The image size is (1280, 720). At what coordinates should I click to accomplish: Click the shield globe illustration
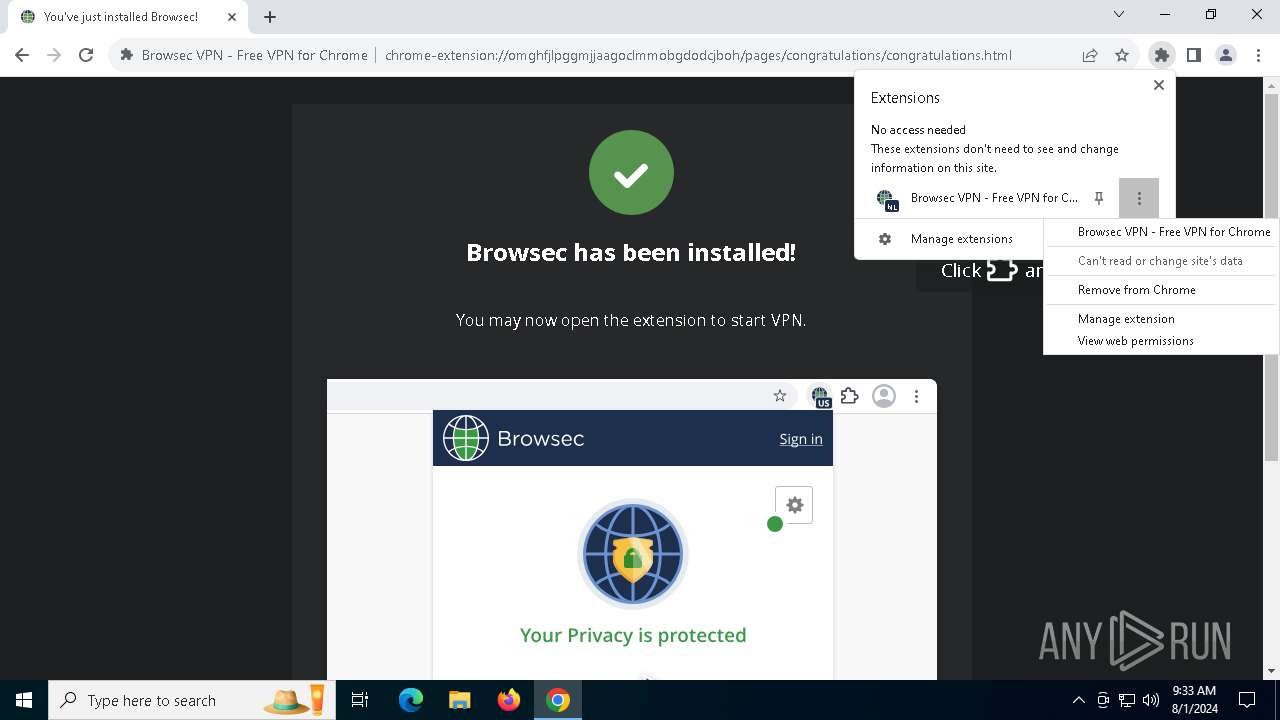coord(632,553)
